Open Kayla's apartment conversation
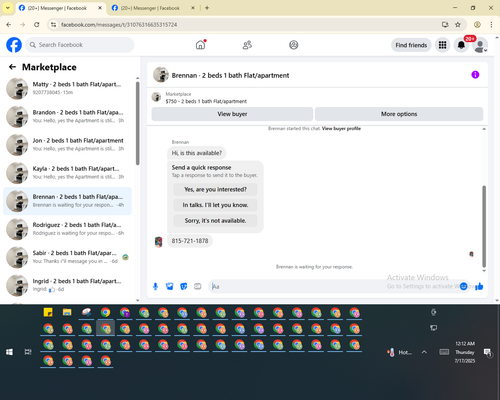Screen dimensions: 500x400 (68, 173)
